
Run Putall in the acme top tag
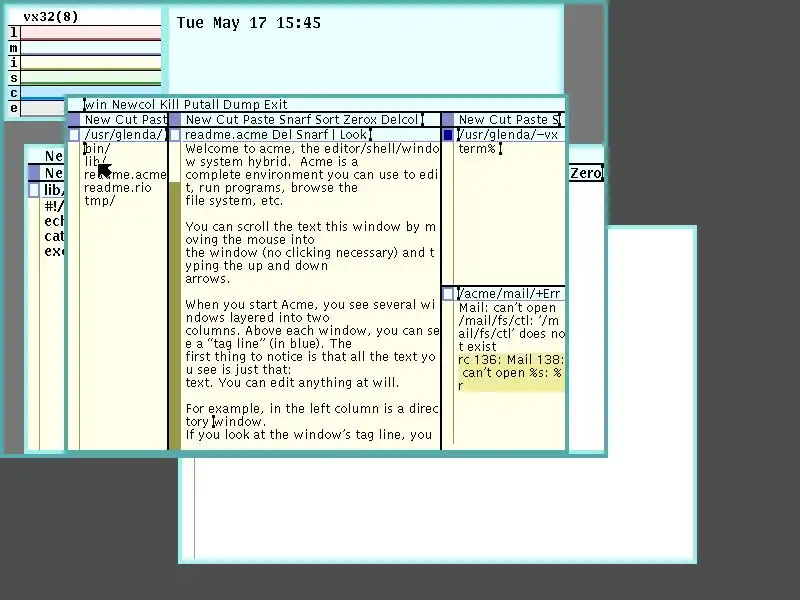(x=201, y=105)
